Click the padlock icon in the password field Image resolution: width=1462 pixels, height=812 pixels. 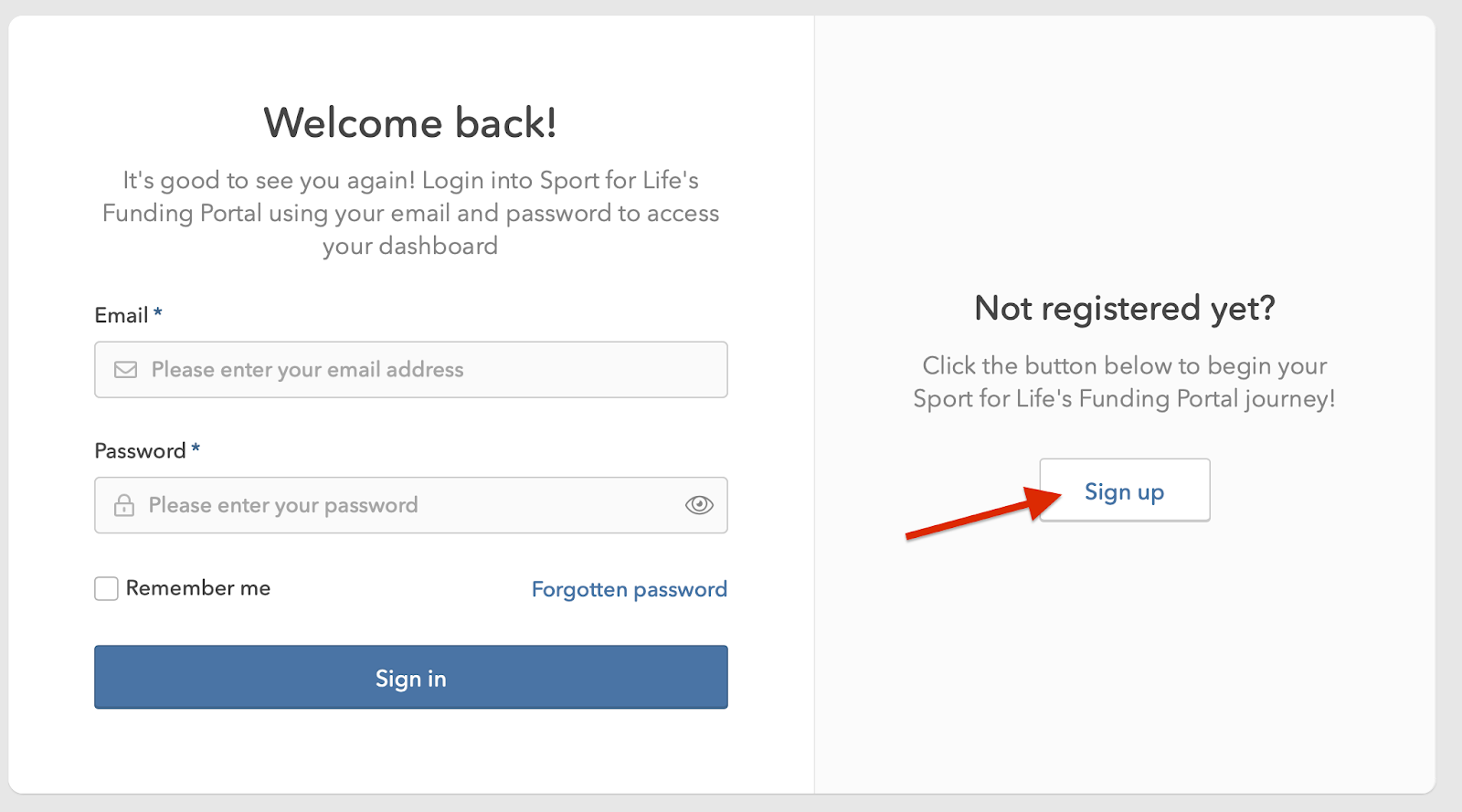(x=124, y=505)
